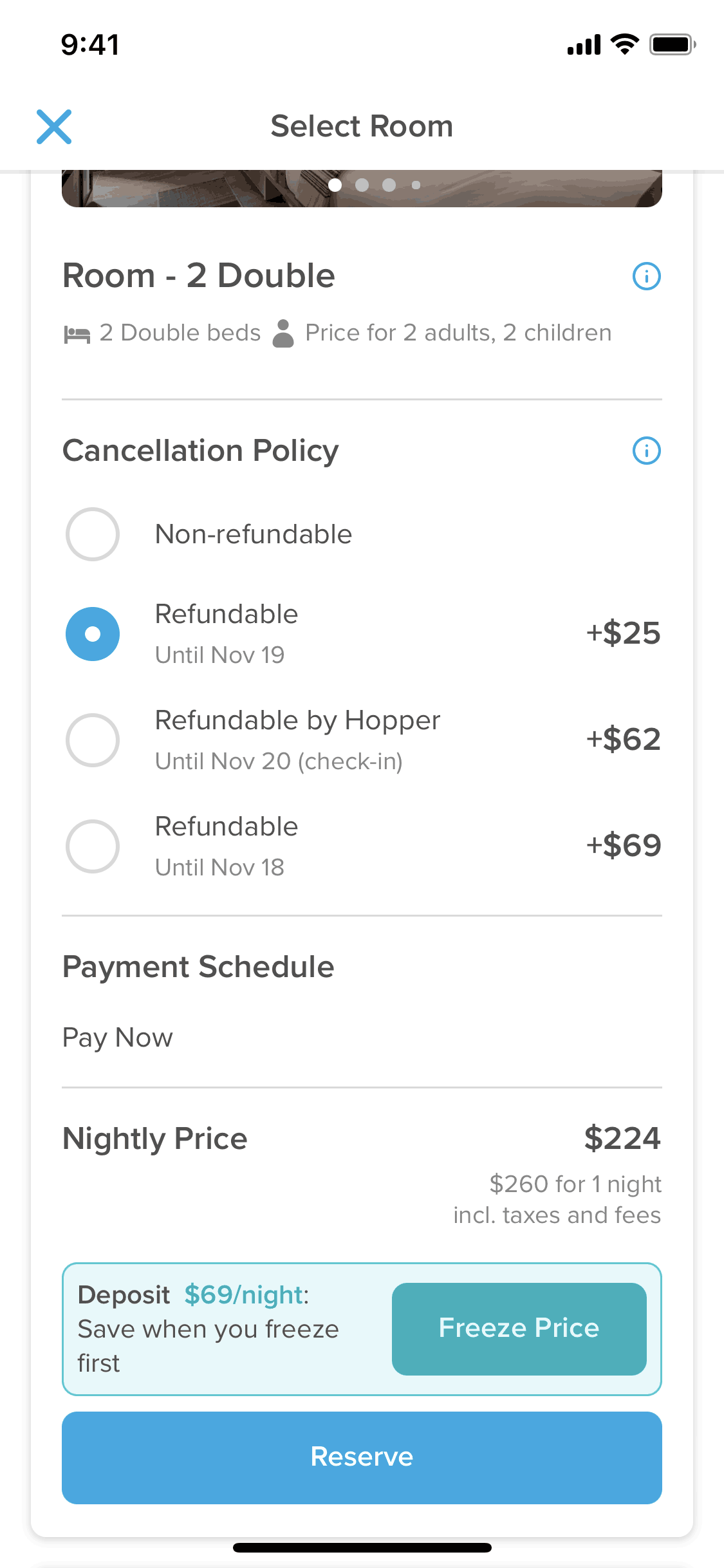
Task: Tap the Pay Now payment schedule
Action: click(x=118, y=1038)
